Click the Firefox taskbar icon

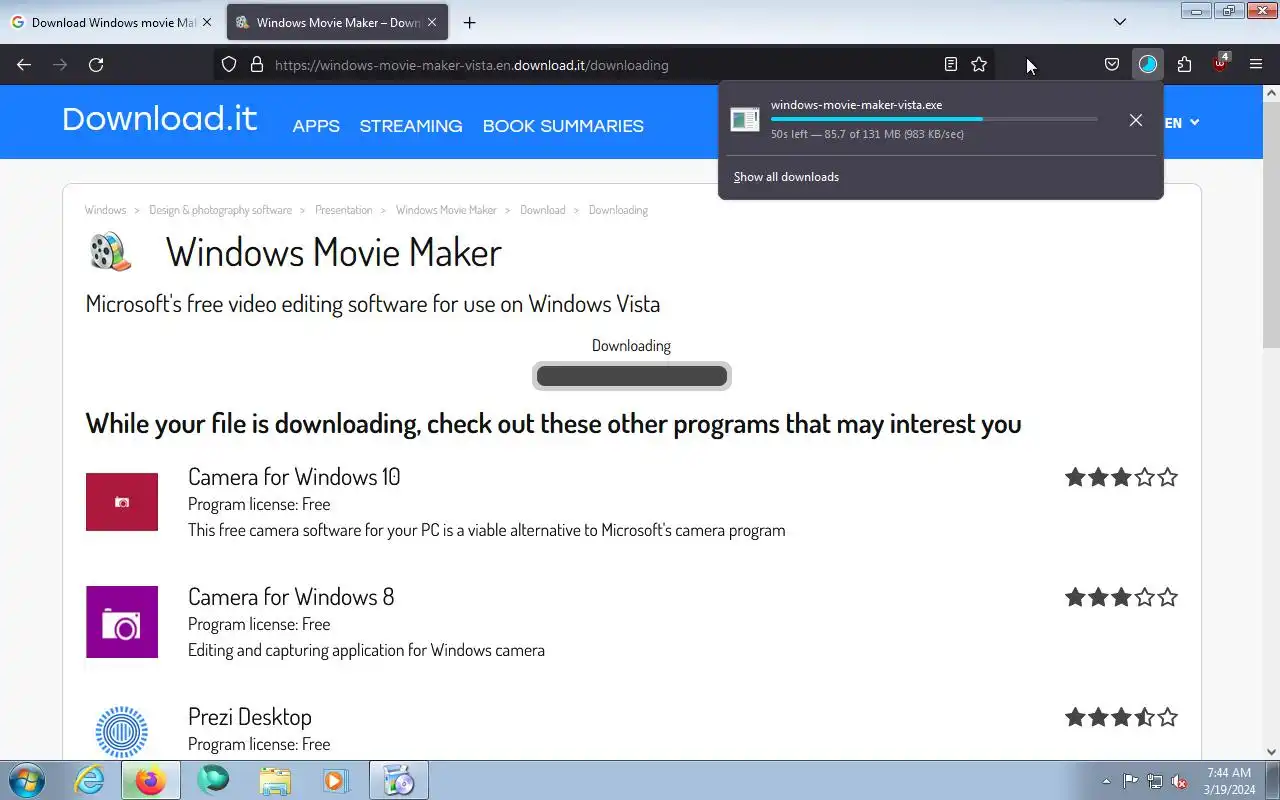point(151,780)
